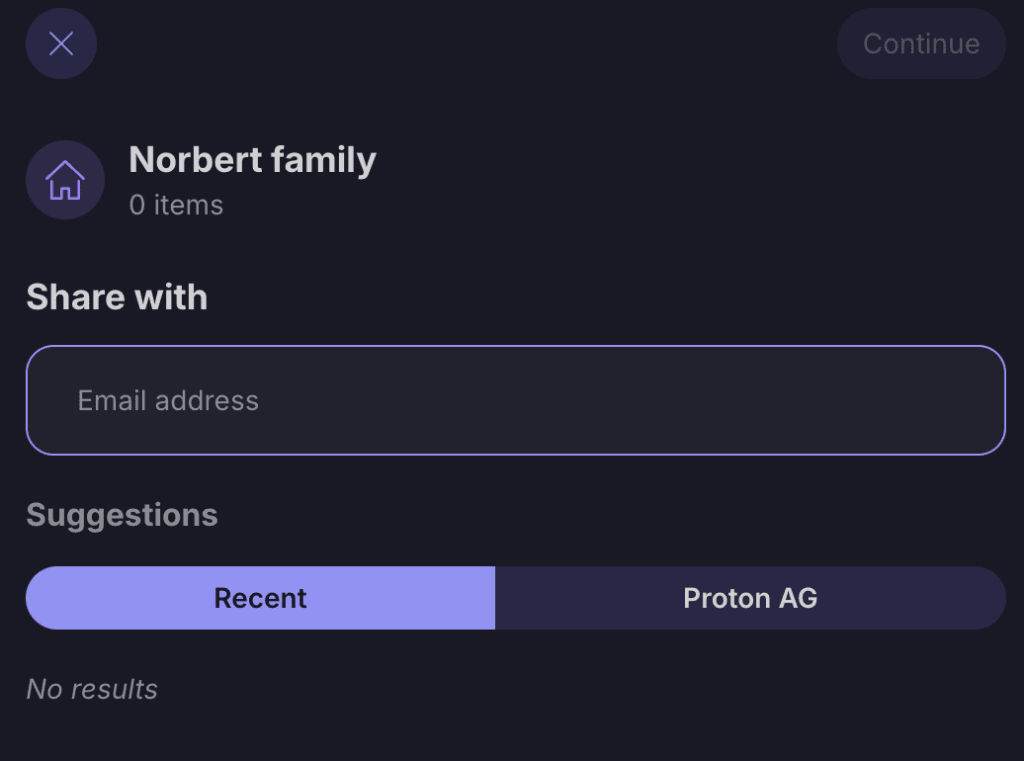Focus the Email address input field
Viewport: 1024px width, 761px height.
[515, 400]
